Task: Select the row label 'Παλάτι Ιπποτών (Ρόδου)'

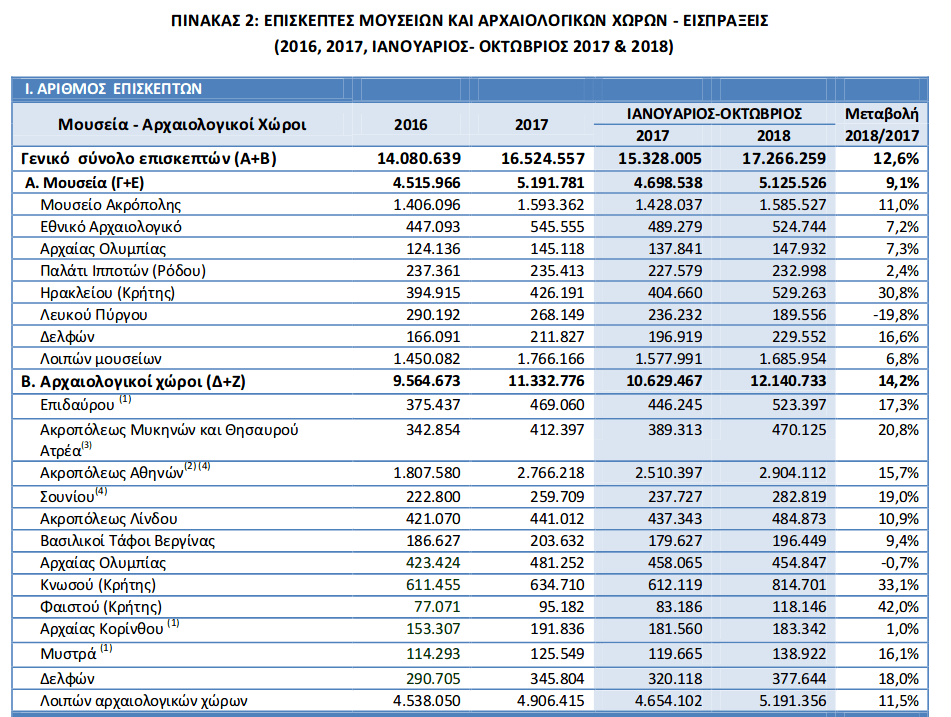Action: pos(123,271)
